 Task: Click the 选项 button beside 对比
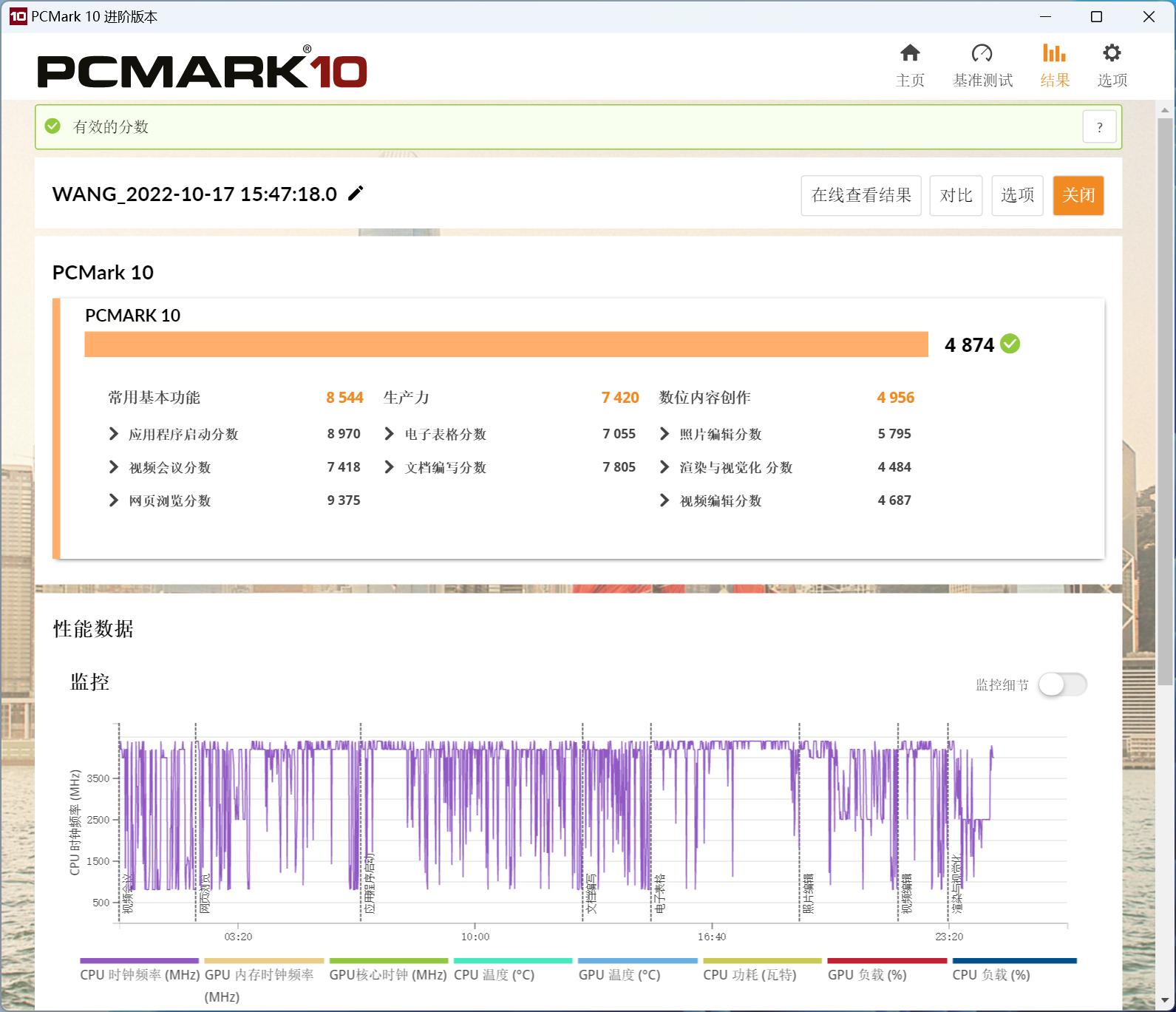click(1017, 195)
